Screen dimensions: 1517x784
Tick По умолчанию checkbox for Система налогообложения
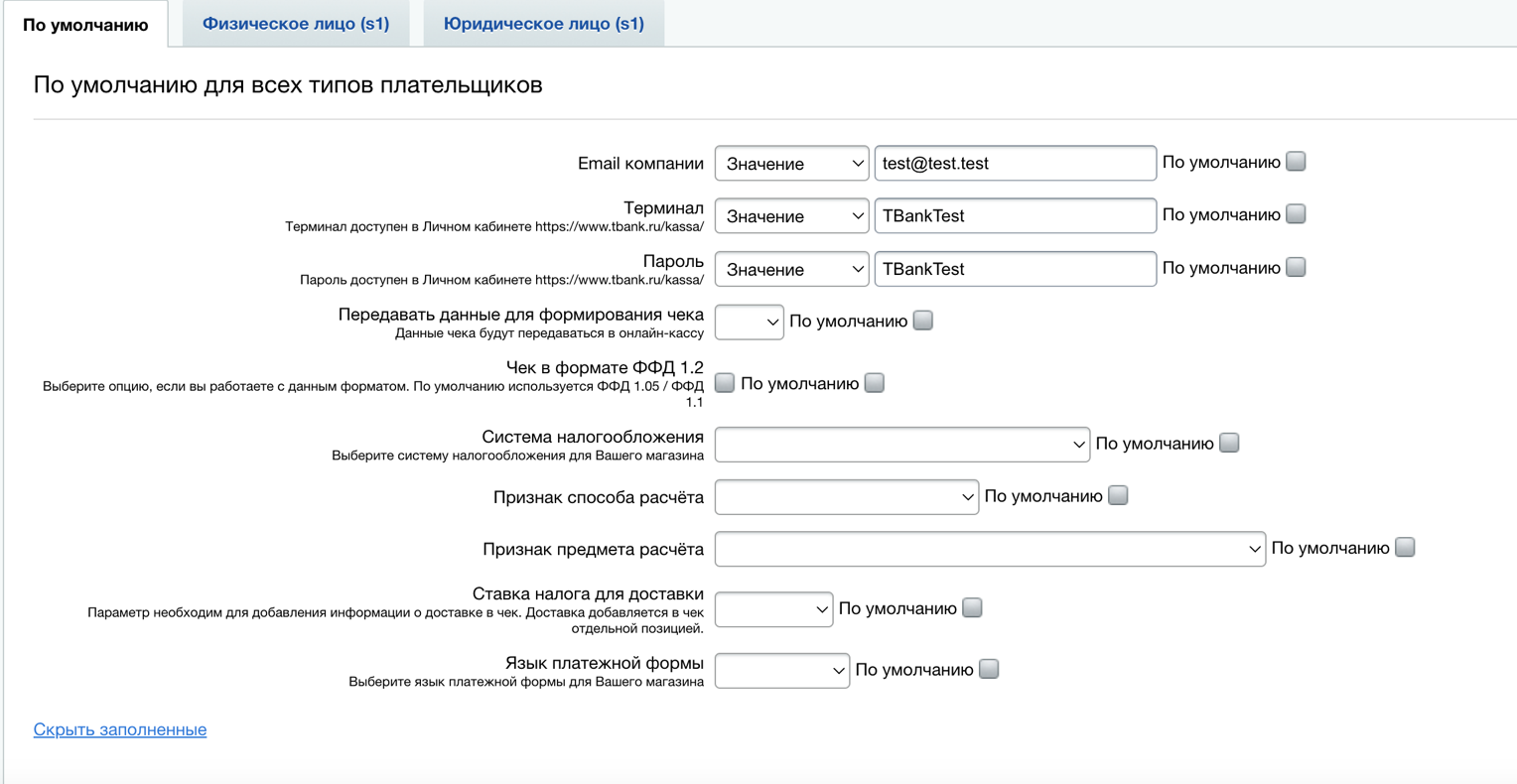[x=1229, y=443]
